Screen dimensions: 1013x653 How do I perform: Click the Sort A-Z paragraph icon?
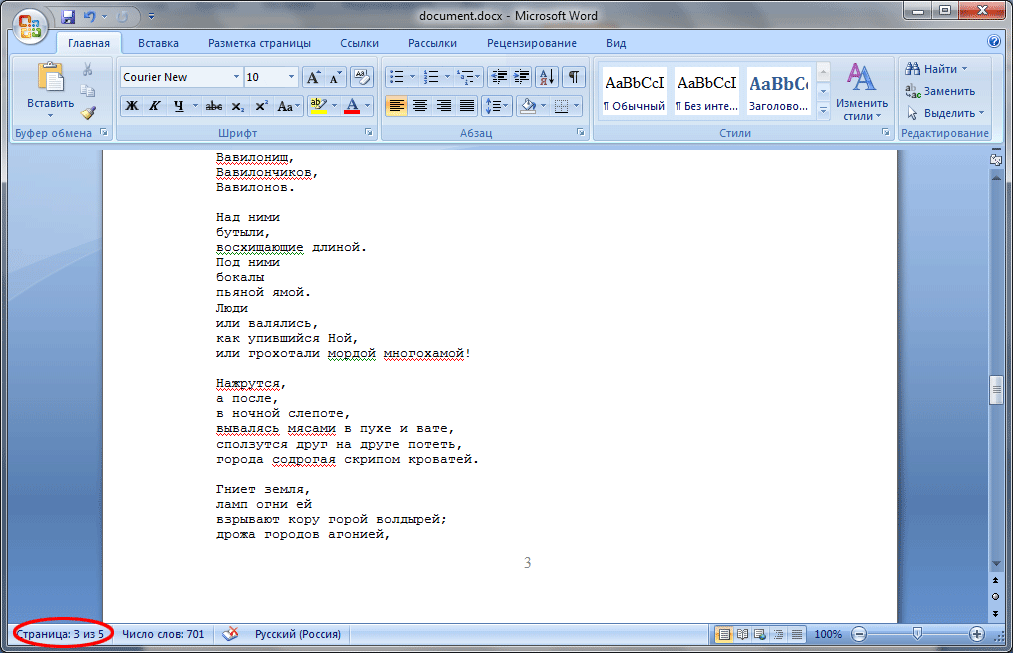pos(547,77)
